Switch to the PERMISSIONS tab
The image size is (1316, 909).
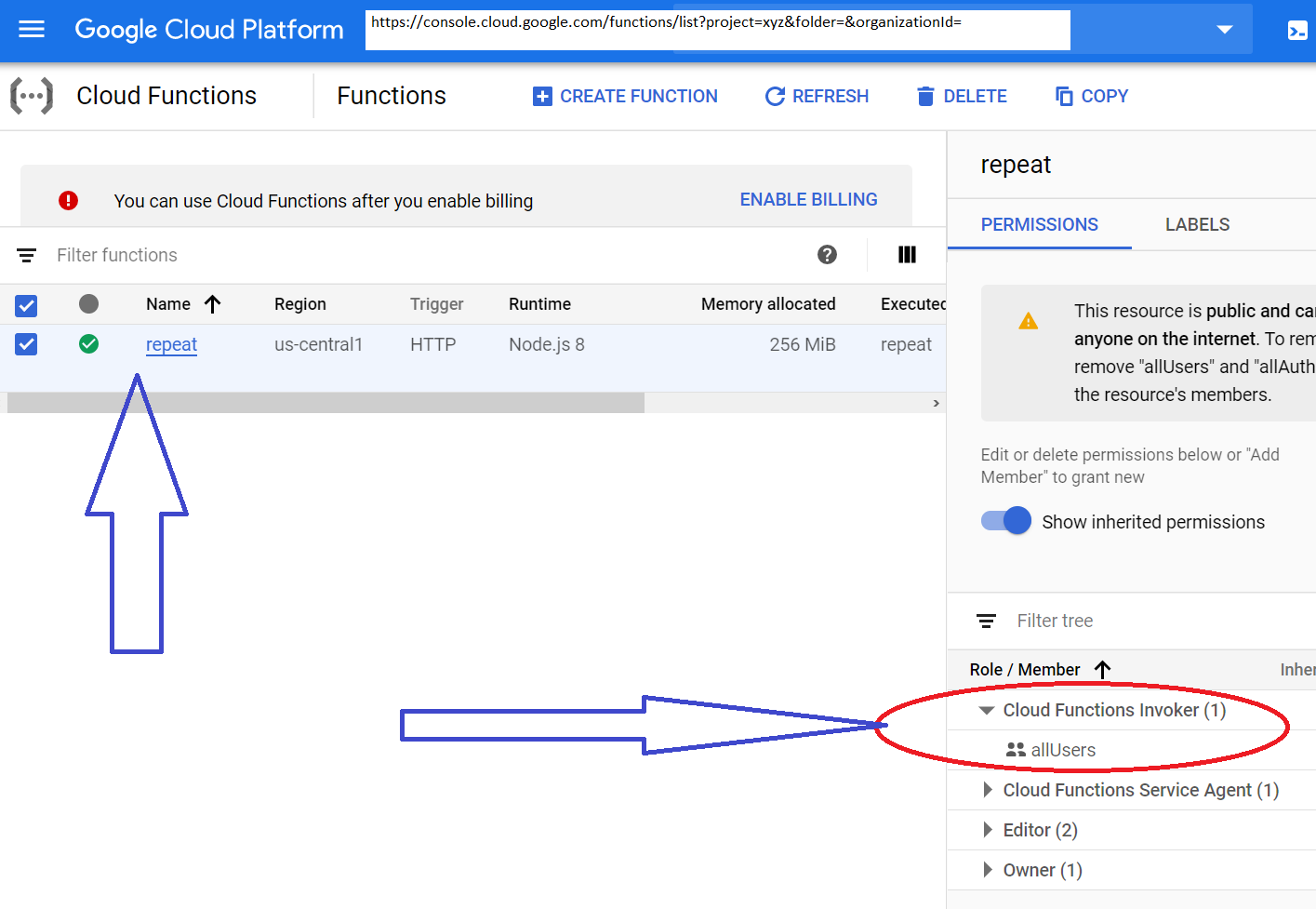pyautogui.click(x=1039, y=224)
